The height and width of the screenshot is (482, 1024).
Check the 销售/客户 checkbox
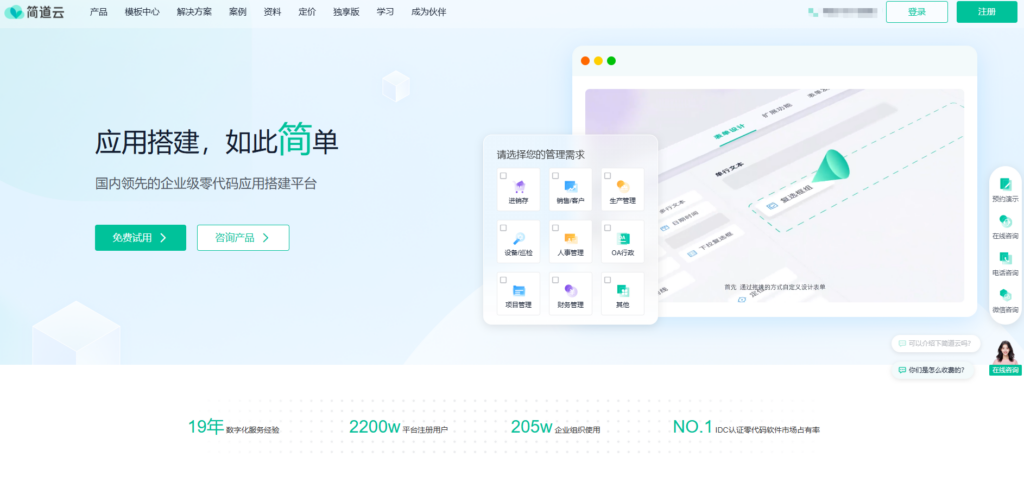point(556,176)
